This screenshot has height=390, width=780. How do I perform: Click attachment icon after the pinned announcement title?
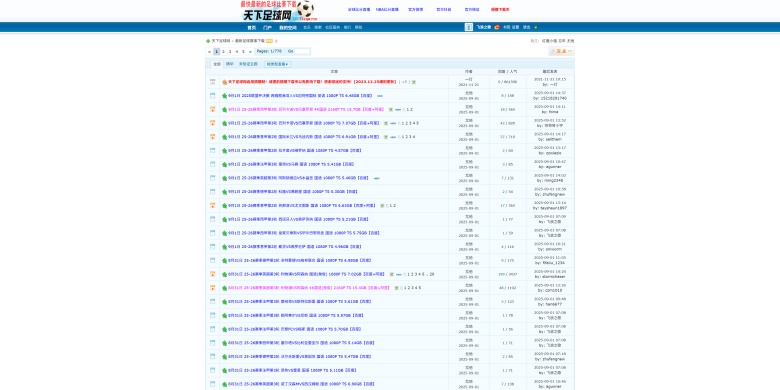[414, 82]
